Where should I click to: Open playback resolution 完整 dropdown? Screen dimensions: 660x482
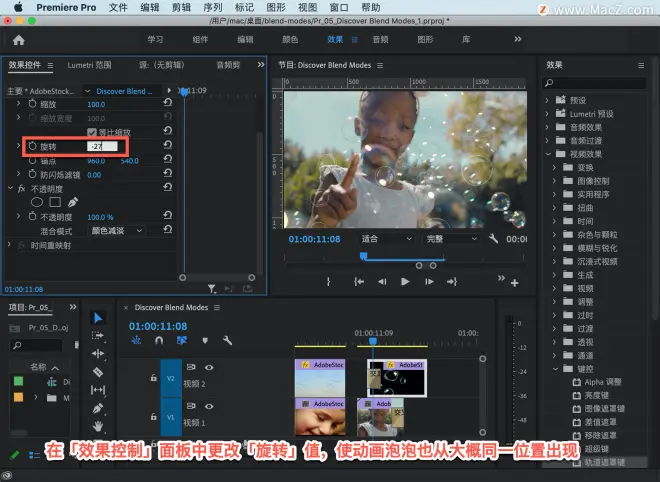pyautogui.click(x=452, y=239)
